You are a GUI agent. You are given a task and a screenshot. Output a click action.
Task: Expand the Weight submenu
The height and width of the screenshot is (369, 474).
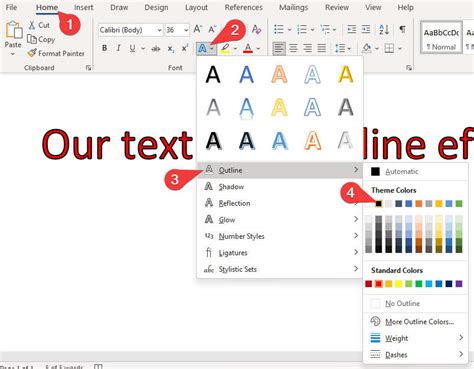tap(415, 338)
